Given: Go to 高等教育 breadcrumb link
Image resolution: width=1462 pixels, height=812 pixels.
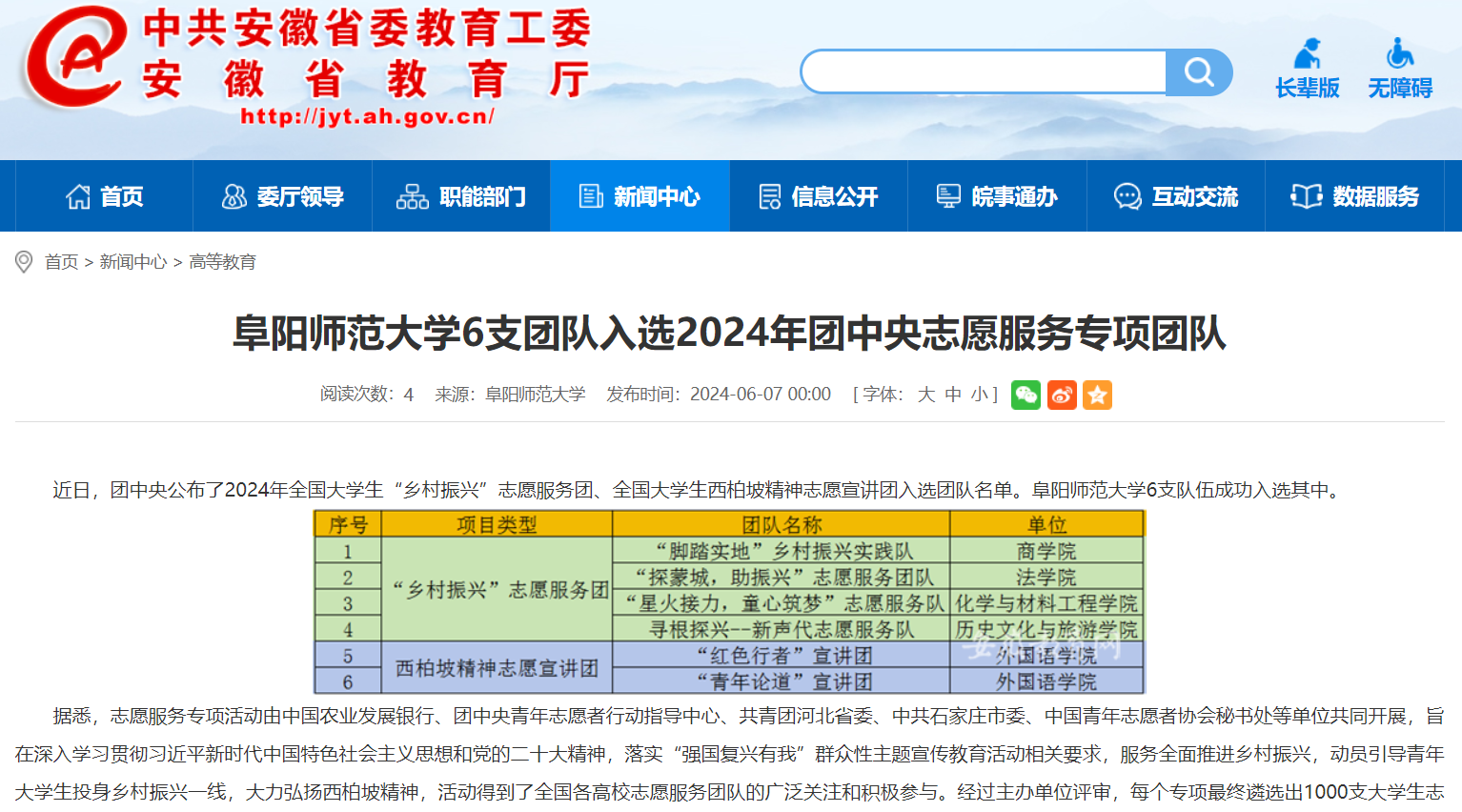Looking at the screenshot, I should (x=222, y=262).
